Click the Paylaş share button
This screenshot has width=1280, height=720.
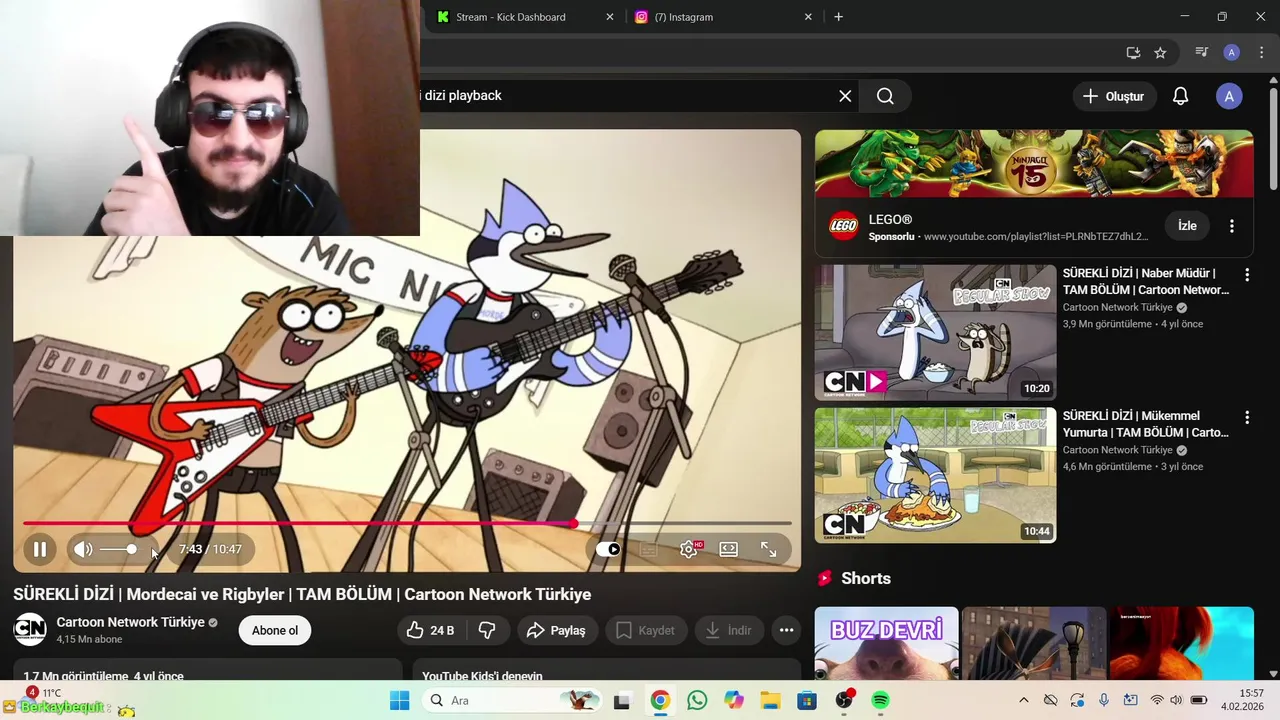[x=557, y=630]
